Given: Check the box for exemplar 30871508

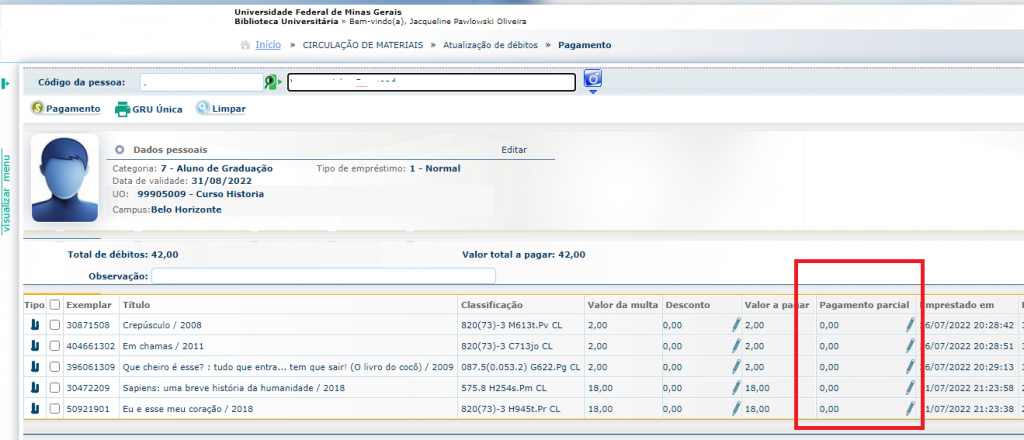Looking at the screenshot, I should (x=55, y=325).
